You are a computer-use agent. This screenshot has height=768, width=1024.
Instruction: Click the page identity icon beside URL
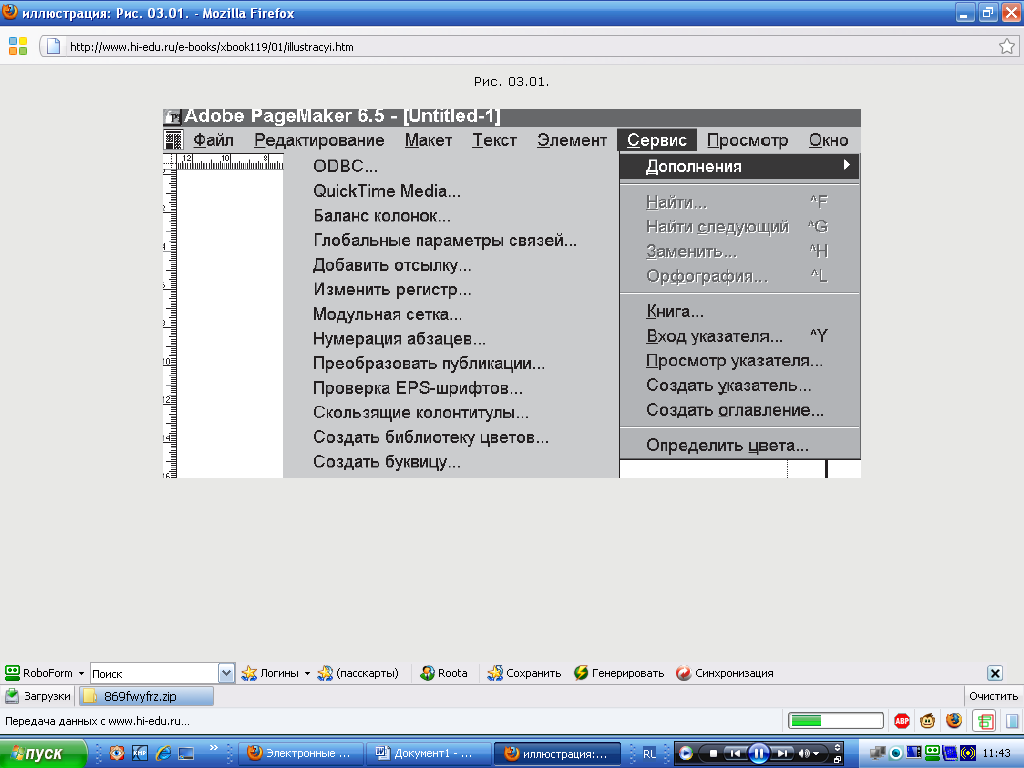coord(54,46)
